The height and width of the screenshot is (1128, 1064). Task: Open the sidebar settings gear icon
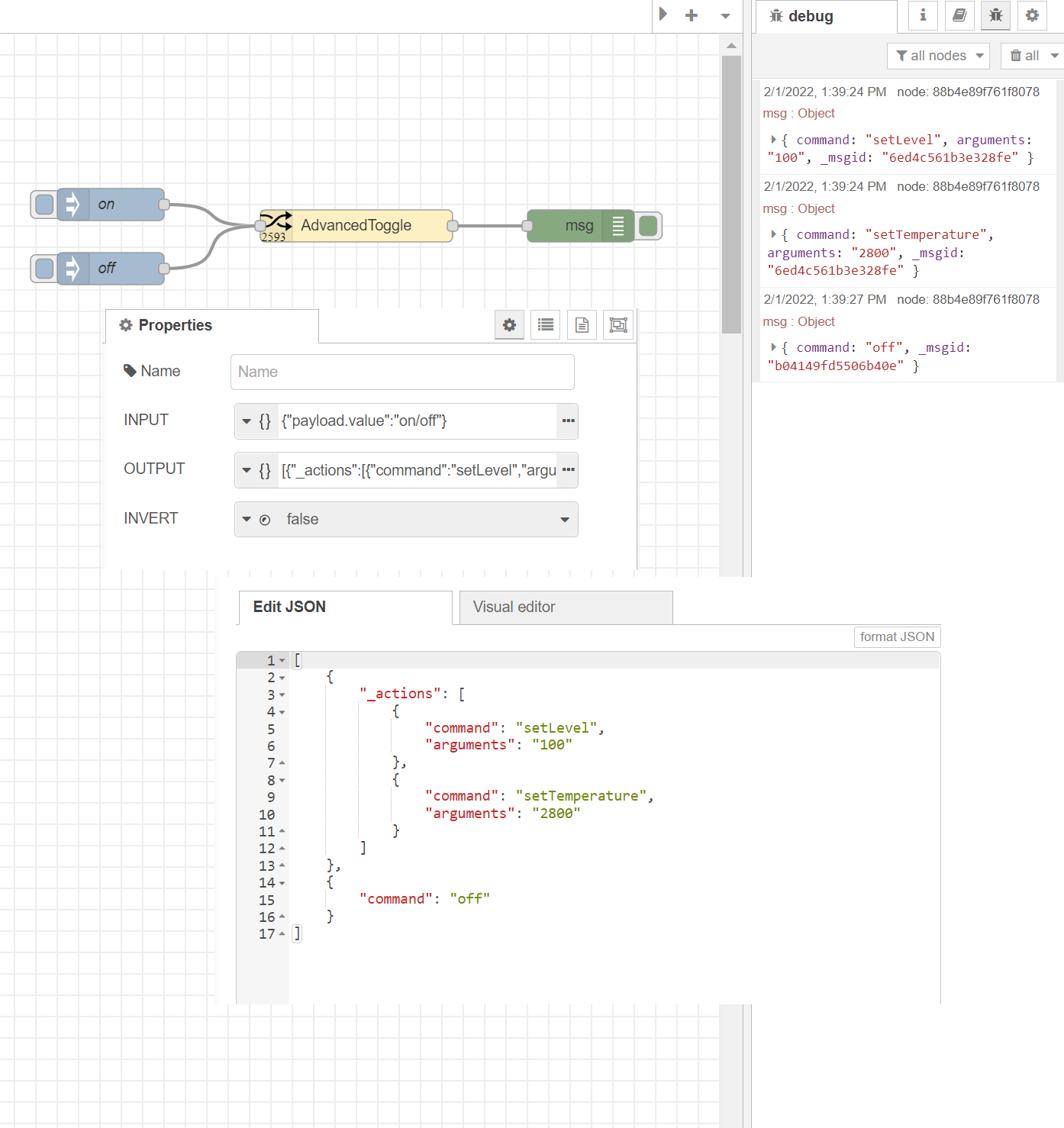click(x=1032, y=15)
